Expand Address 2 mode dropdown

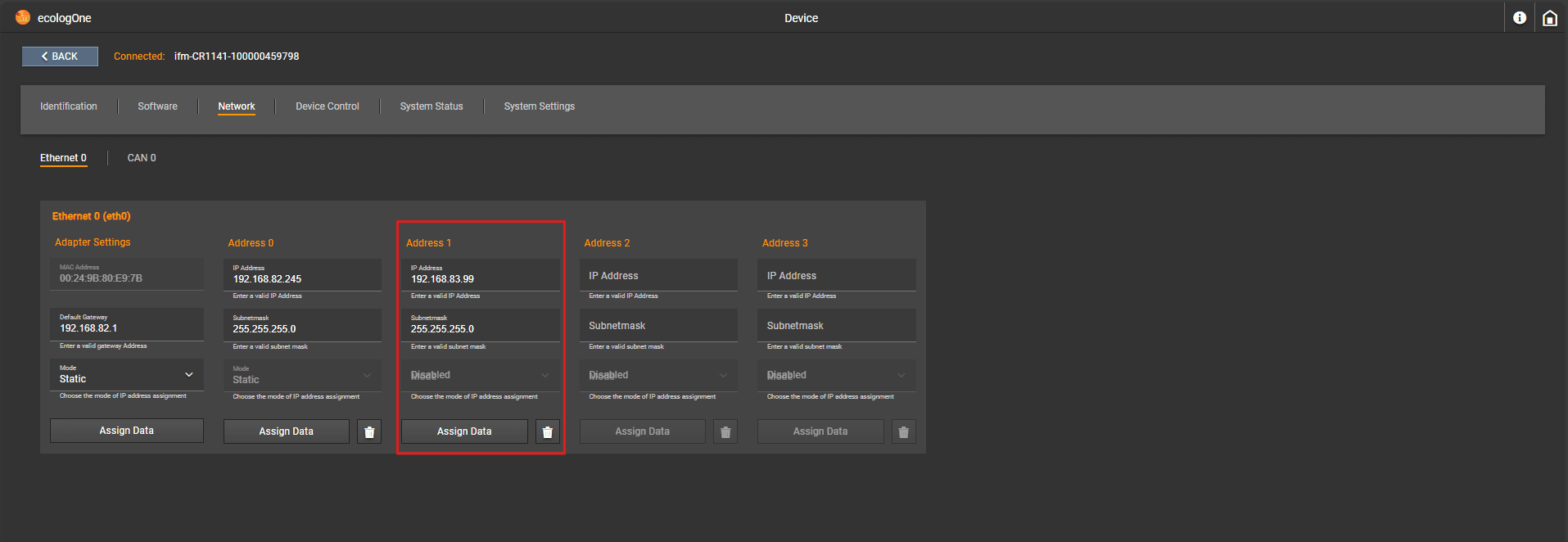click(657, 375)
